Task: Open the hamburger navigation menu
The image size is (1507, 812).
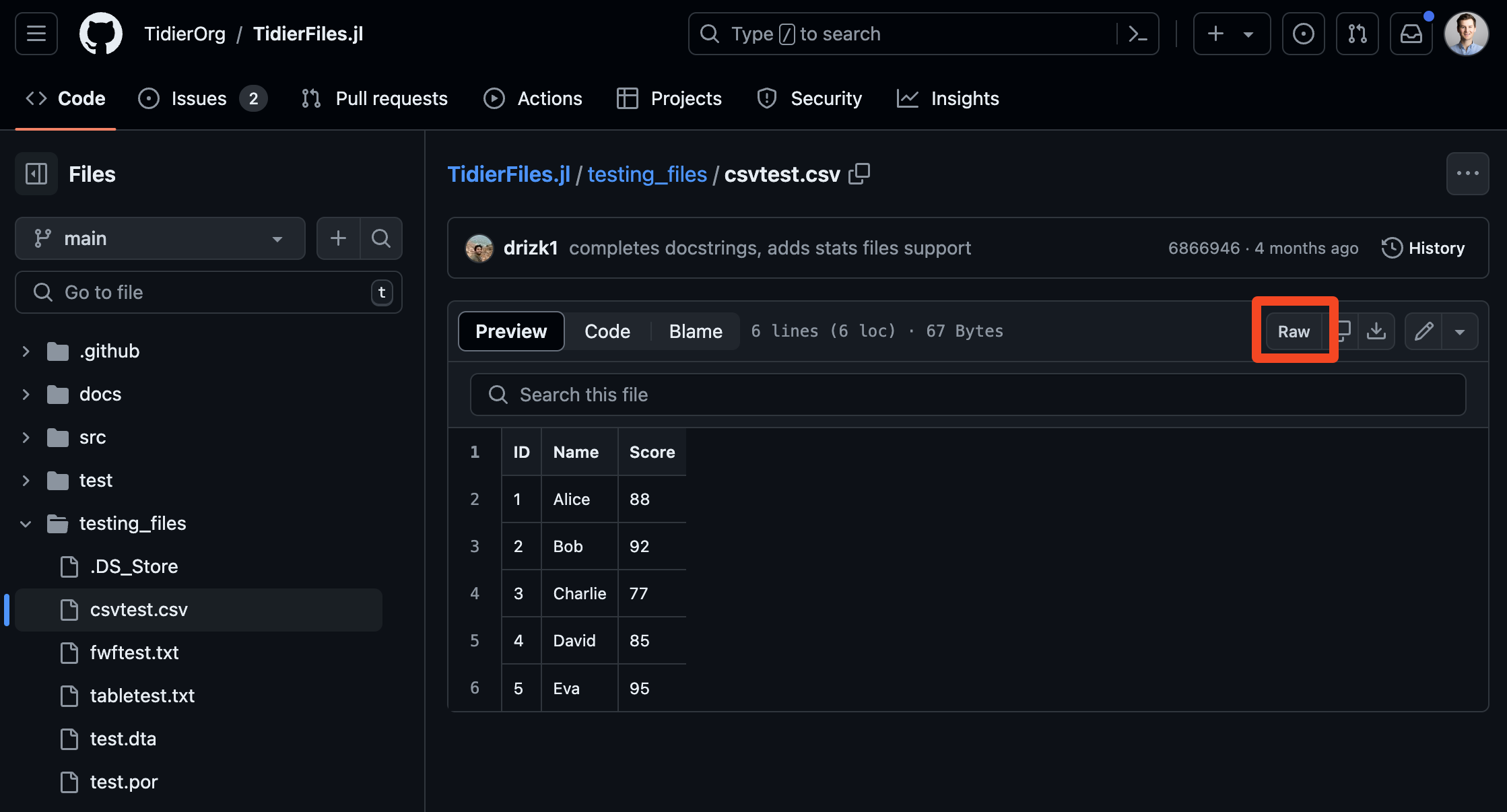Action: click(36, 34)
